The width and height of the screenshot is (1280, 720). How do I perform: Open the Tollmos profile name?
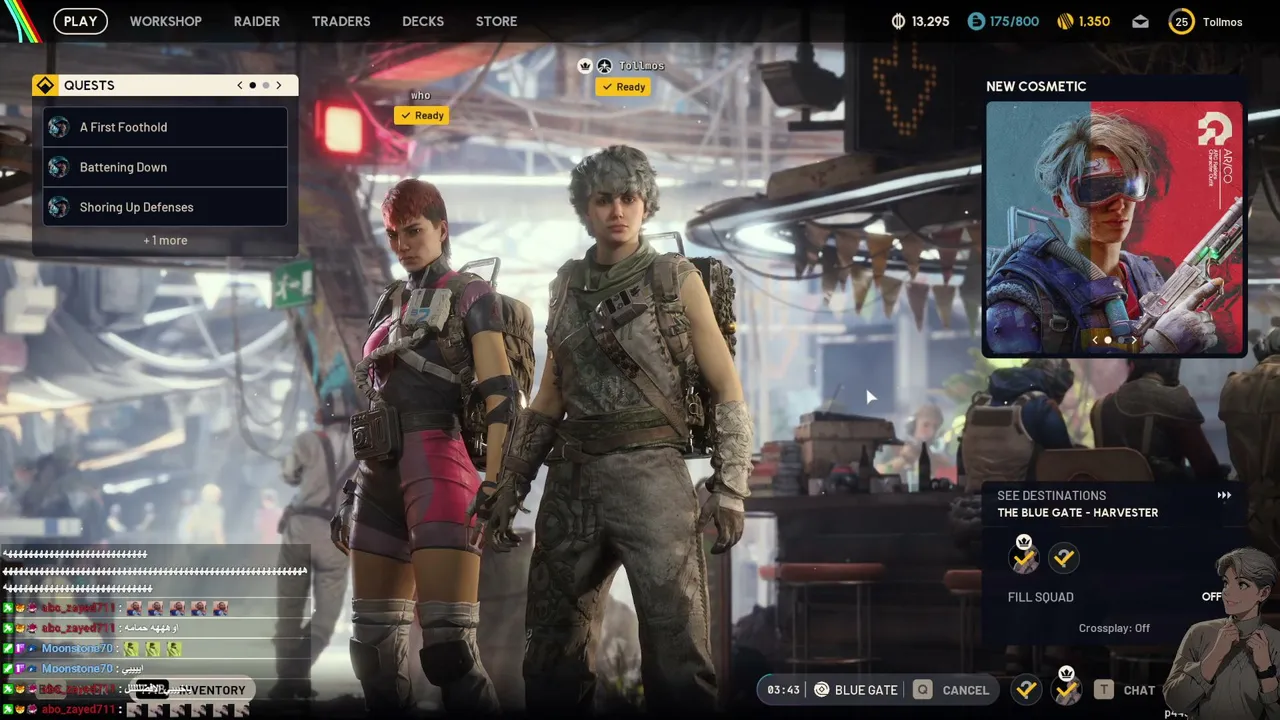(x=1222, y=22)
